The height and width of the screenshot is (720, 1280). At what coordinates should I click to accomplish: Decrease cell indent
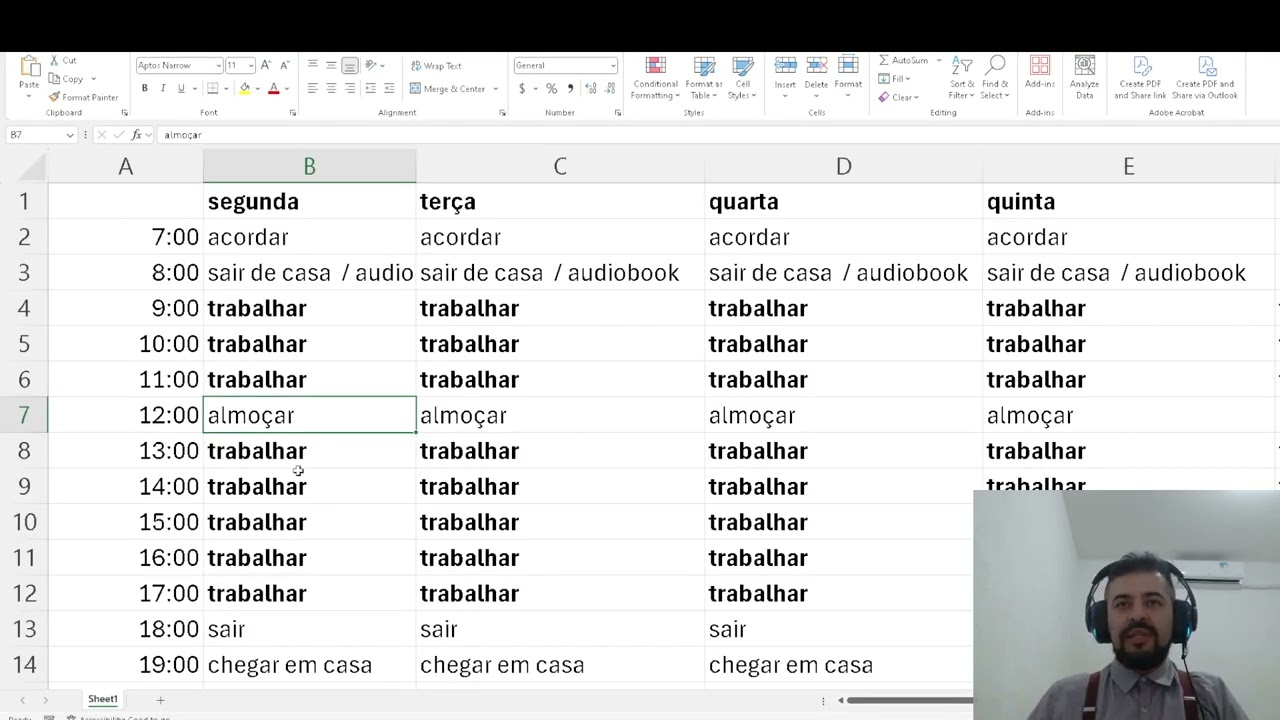371,89
